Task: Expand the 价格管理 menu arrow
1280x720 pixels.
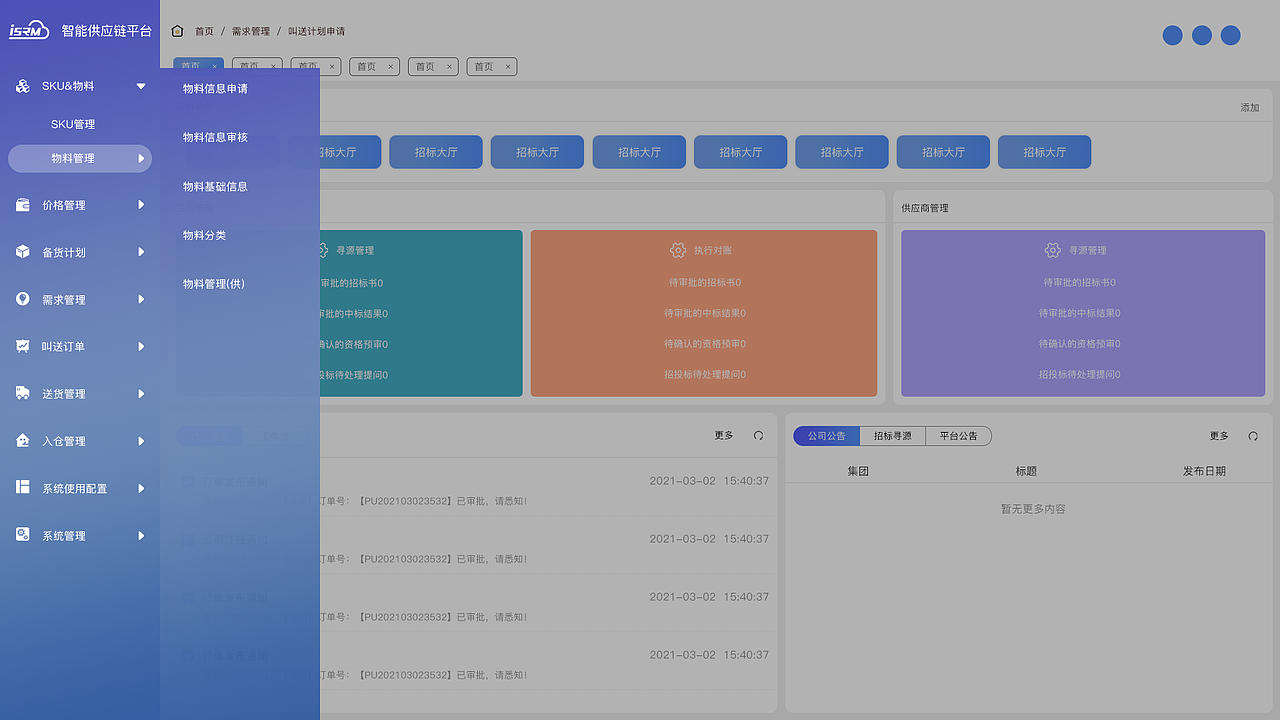Action: (x=141, y=205)
